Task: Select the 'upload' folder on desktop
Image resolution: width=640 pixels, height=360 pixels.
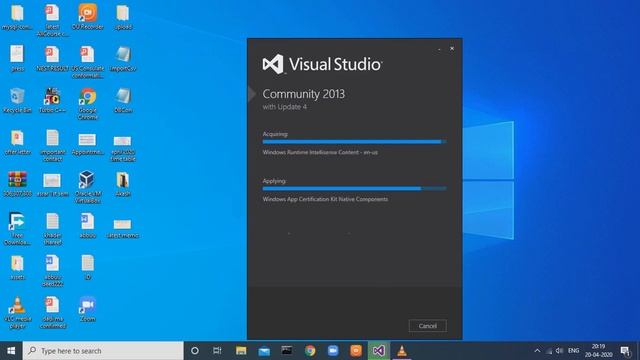Action: pos(123,17)
